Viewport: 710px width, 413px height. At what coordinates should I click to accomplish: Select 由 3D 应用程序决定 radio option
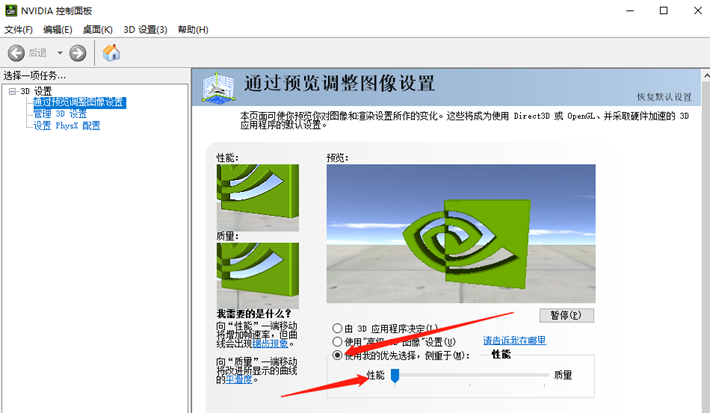pos(337,328)
